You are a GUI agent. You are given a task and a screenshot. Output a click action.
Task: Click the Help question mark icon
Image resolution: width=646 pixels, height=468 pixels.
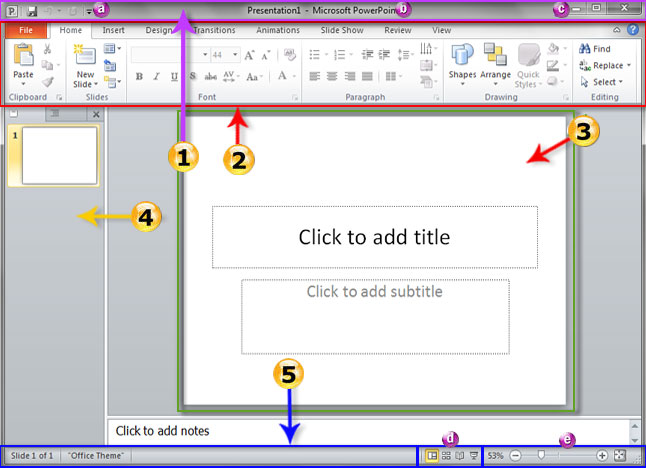[633, 30]
